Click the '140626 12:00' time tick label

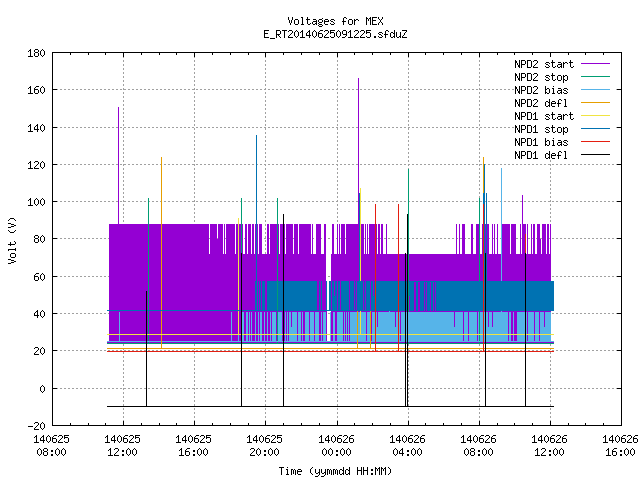549,446
